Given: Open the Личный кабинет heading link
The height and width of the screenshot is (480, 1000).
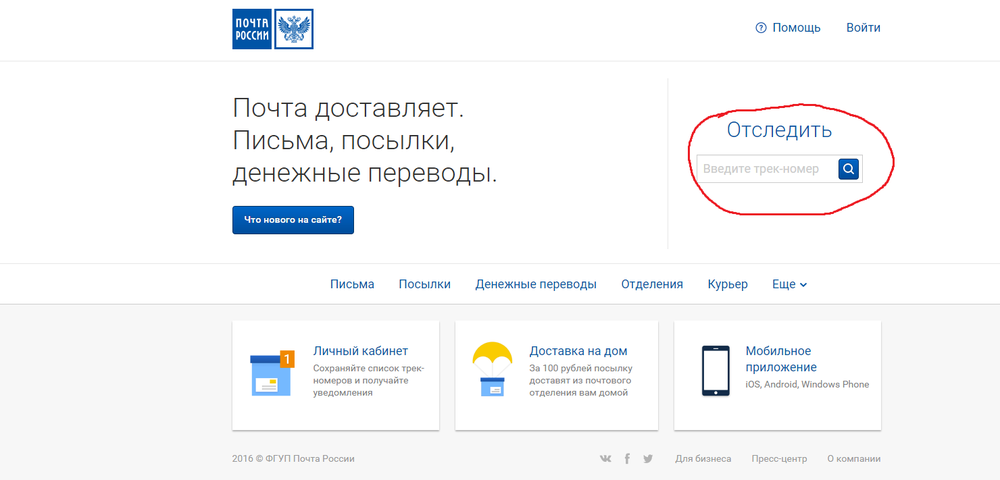Looking at the screenshot, I should coord(360,351).
